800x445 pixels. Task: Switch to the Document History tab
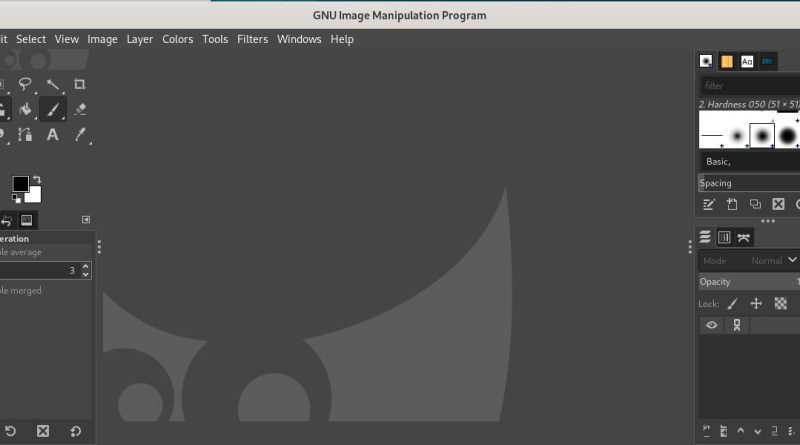767,61
